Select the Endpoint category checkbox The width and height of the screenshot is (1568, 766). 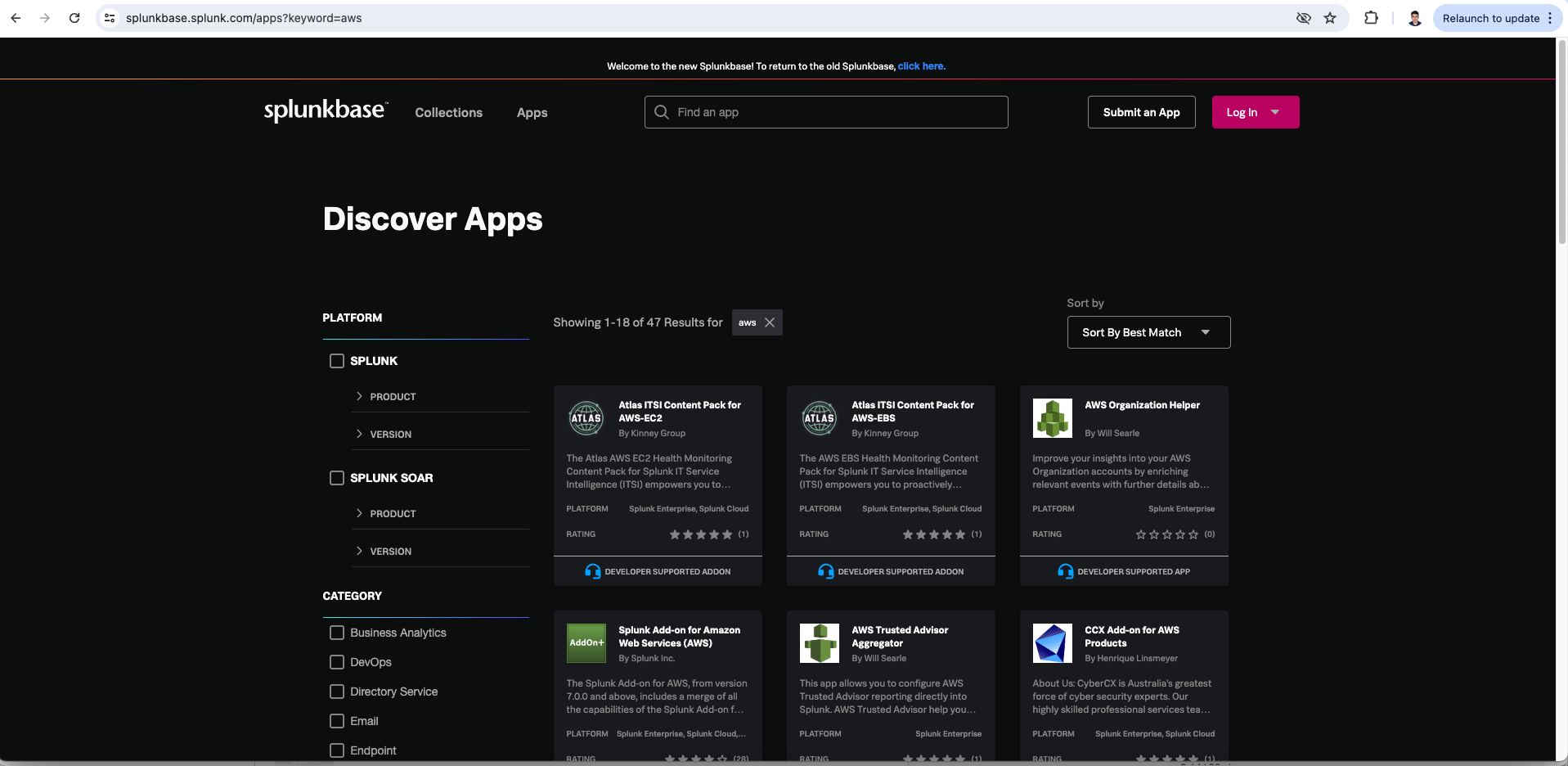click(337, 750)
